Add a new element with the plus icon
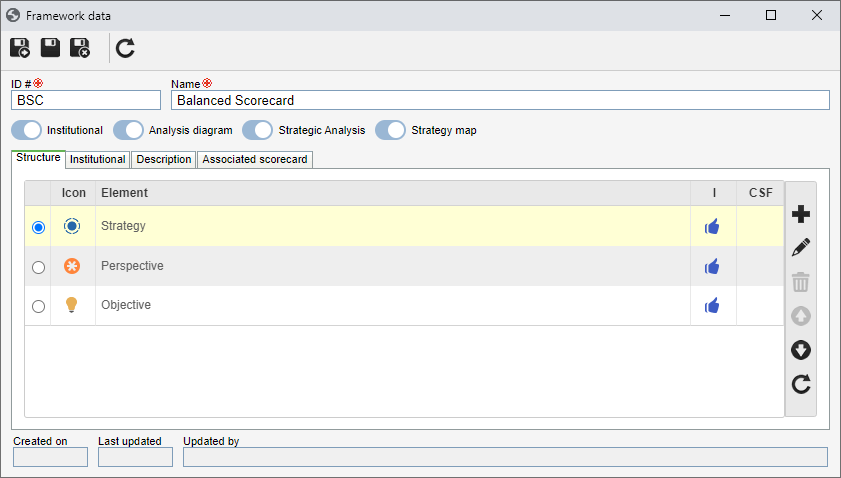The height and width of the screenshot is (478, 841). pos(801,214)
